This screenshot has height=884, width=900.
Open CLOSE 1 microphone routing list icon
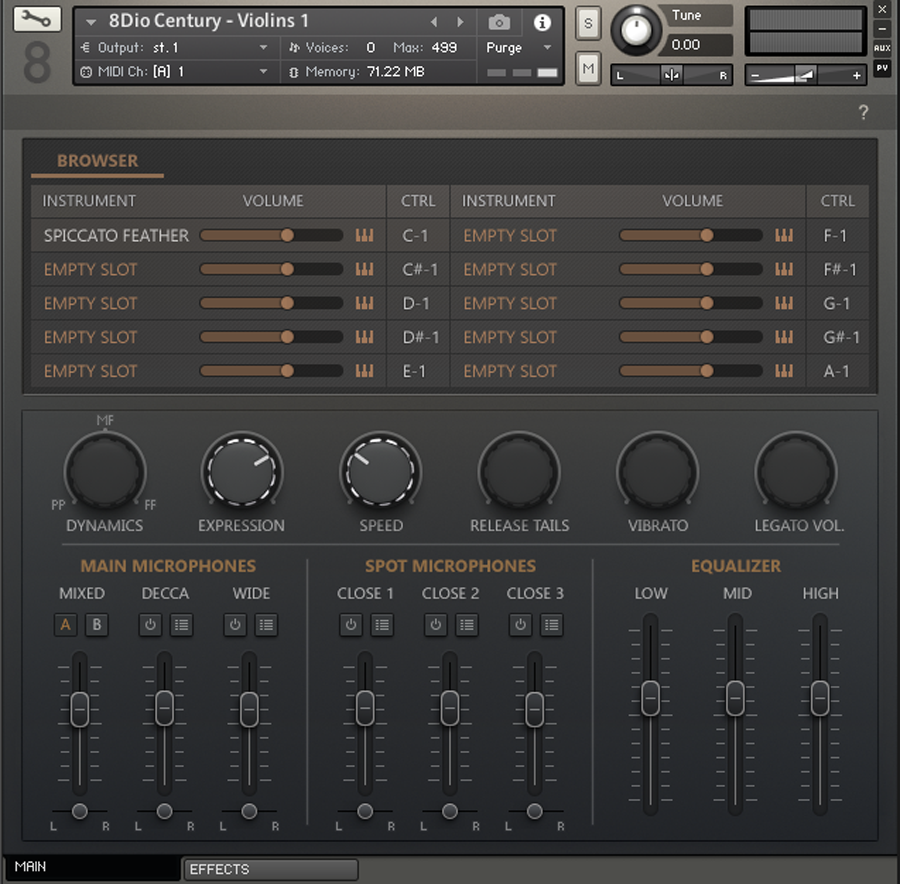(382, 625)
